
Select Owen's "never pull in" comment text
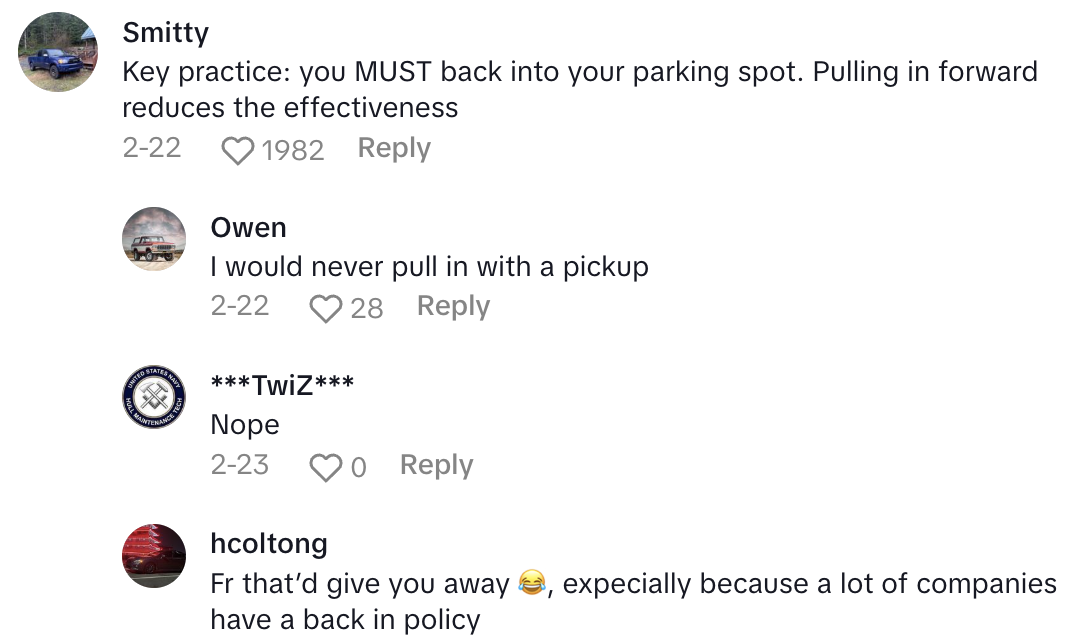coord(429,267)
